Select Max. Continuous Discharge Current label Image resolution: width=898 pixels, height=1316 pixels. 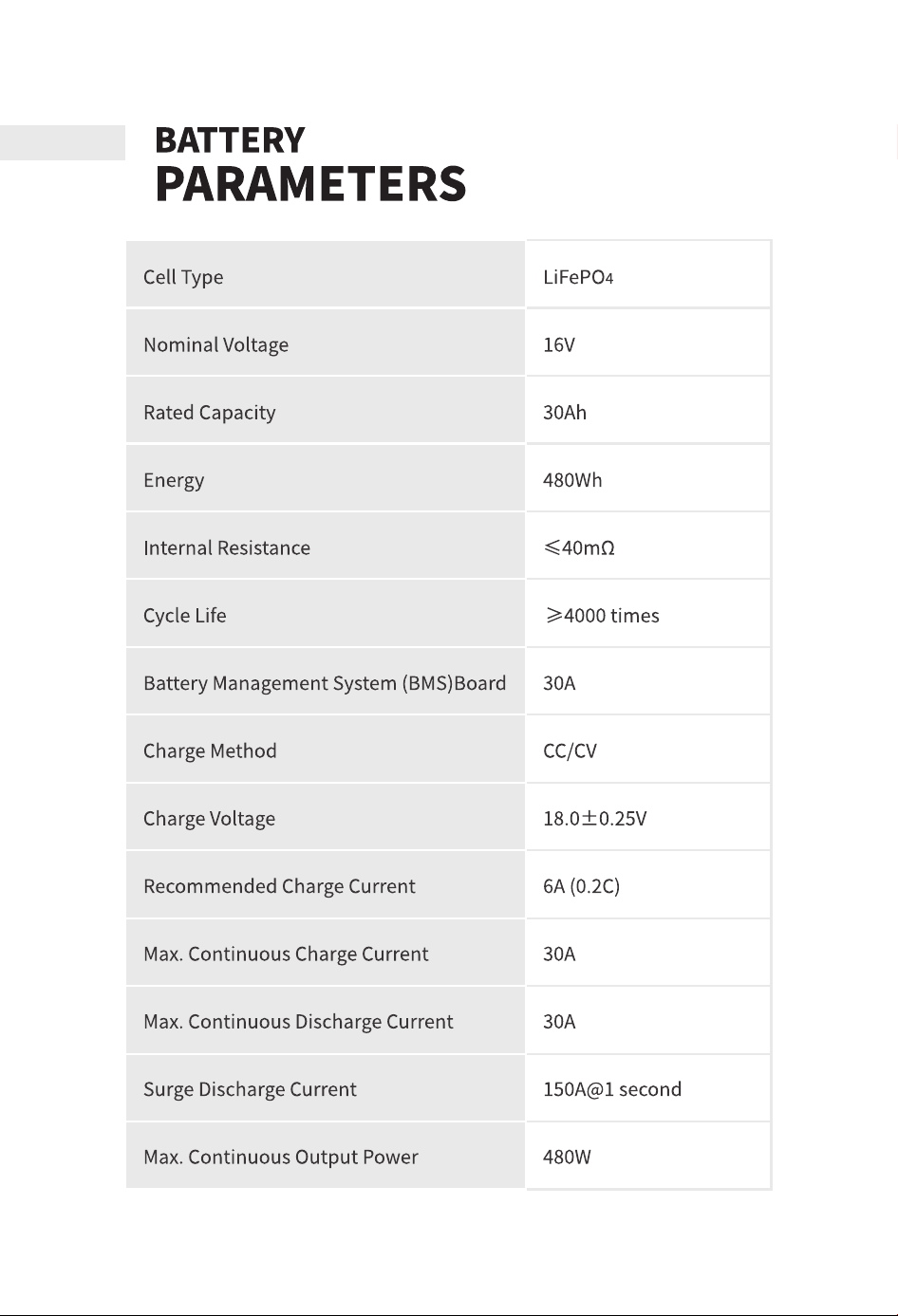click(x=298, y=1022)
